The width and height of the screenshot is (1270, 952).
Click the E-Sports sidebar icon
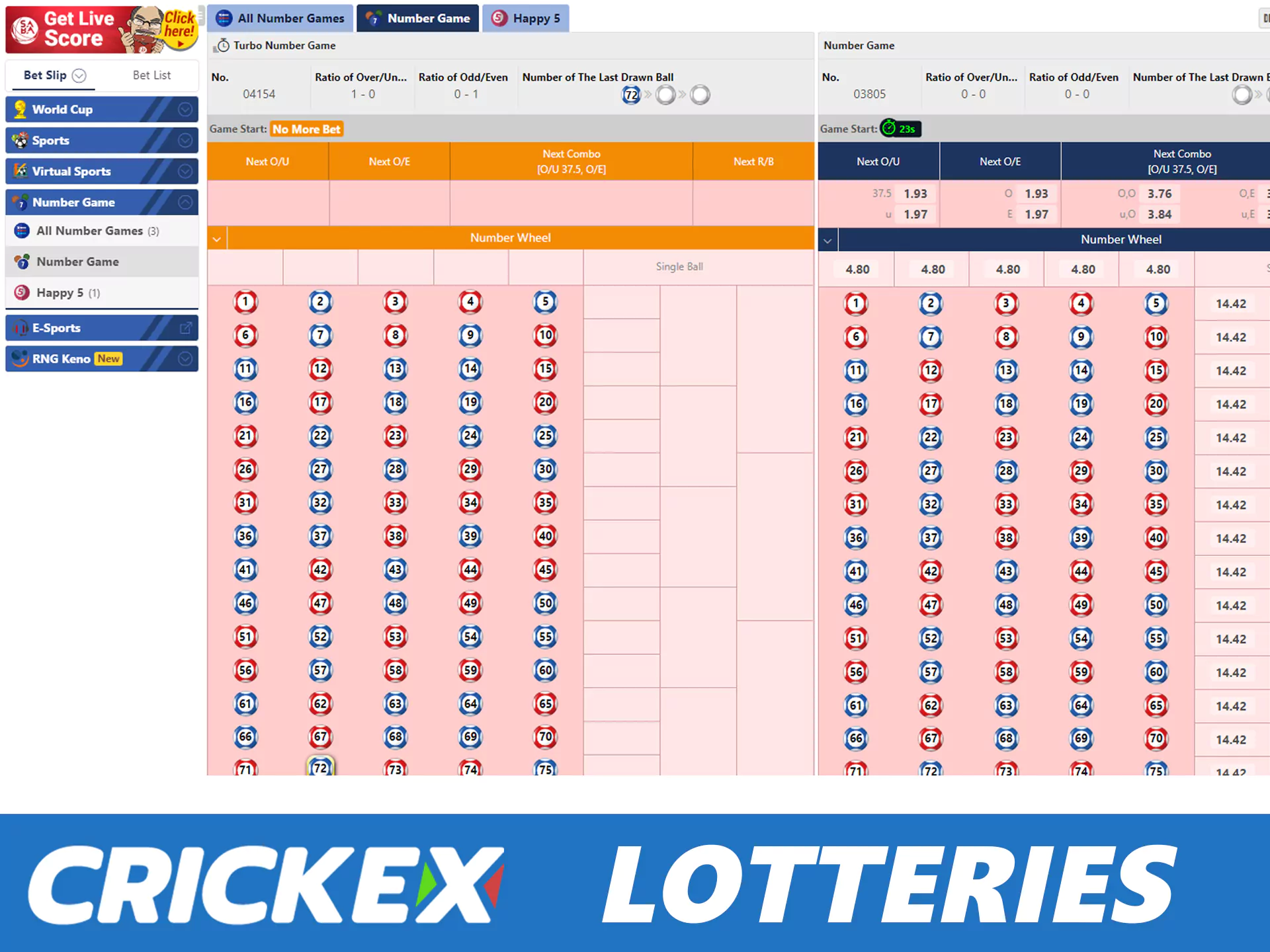point(21,328)
